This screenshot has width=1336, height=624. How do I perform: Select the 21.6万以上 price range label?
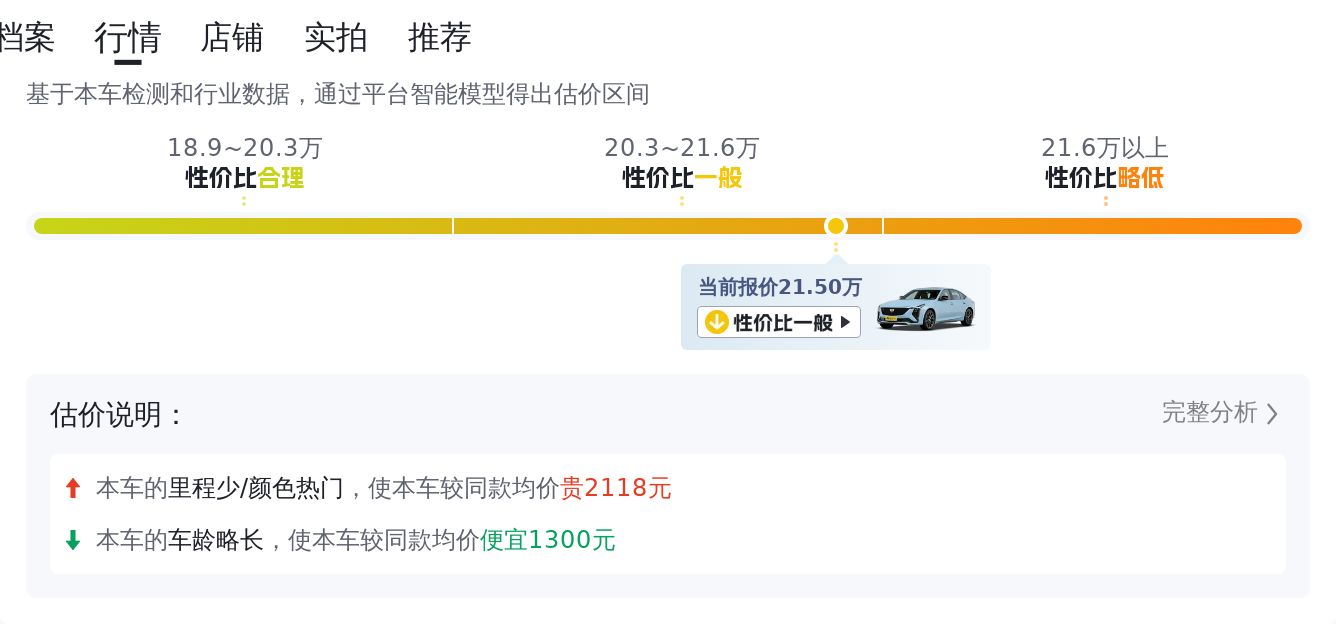tap(1104, 148)
